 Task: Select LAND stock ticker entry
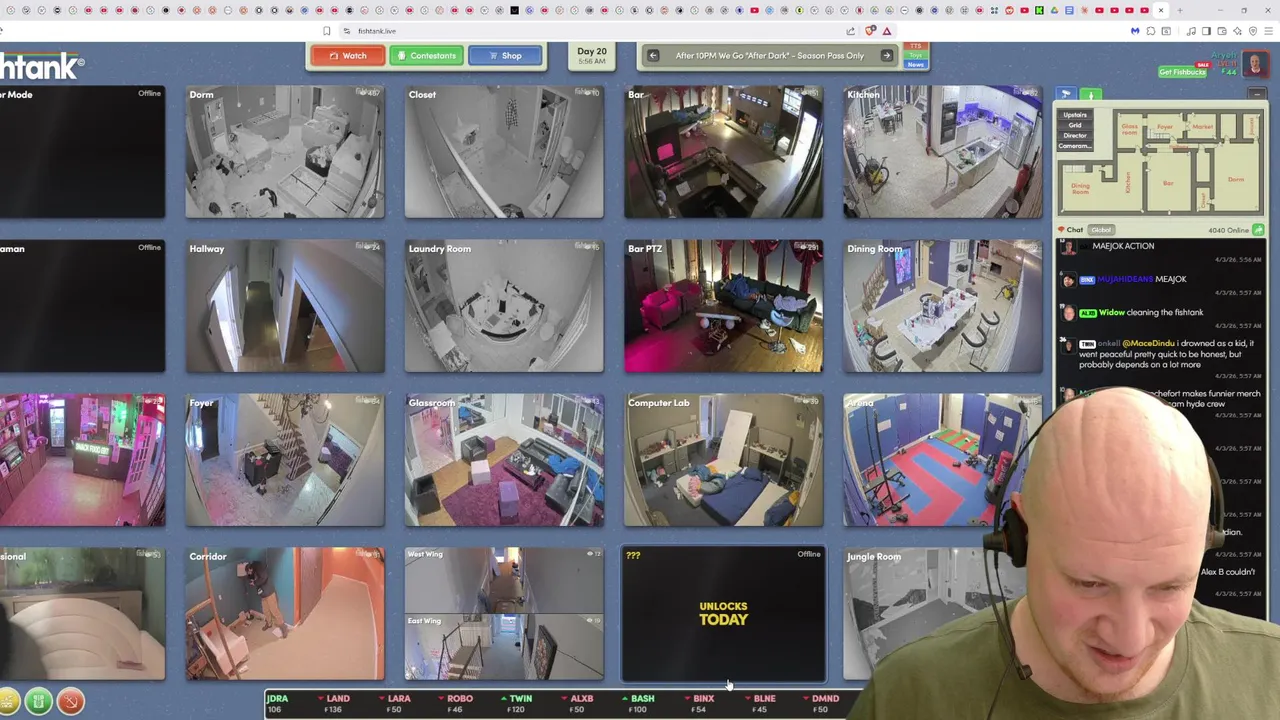click(334, 704)
